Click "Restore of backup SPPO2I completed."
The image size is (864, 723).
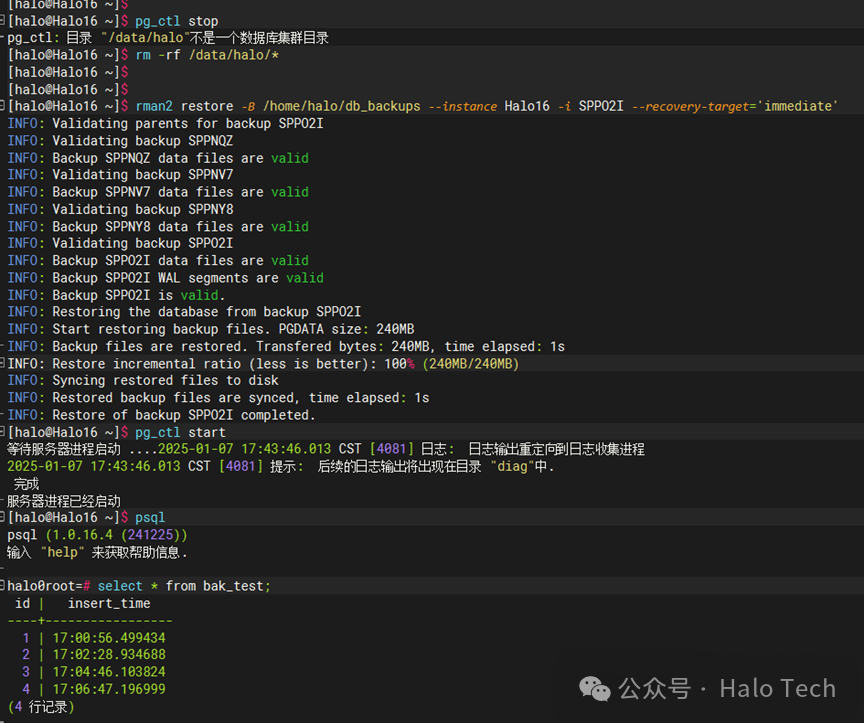[161, 415]
